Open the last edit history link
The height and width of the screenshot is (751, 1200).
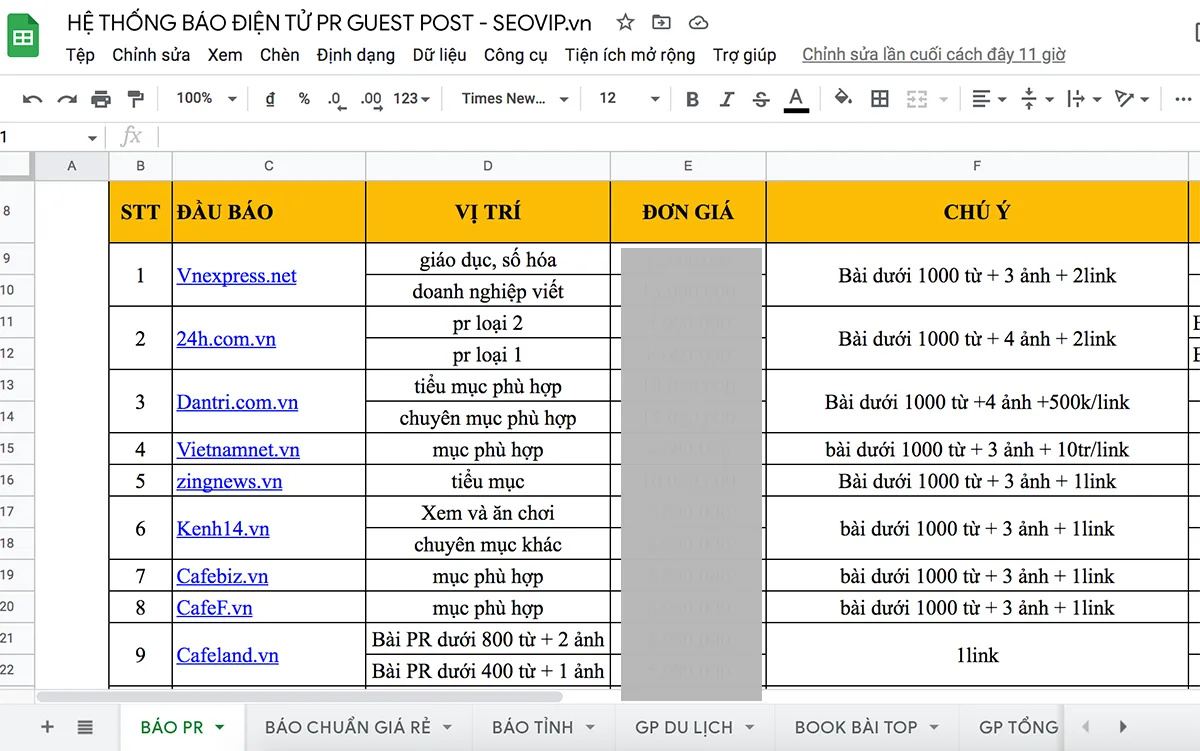click(934, 55)
